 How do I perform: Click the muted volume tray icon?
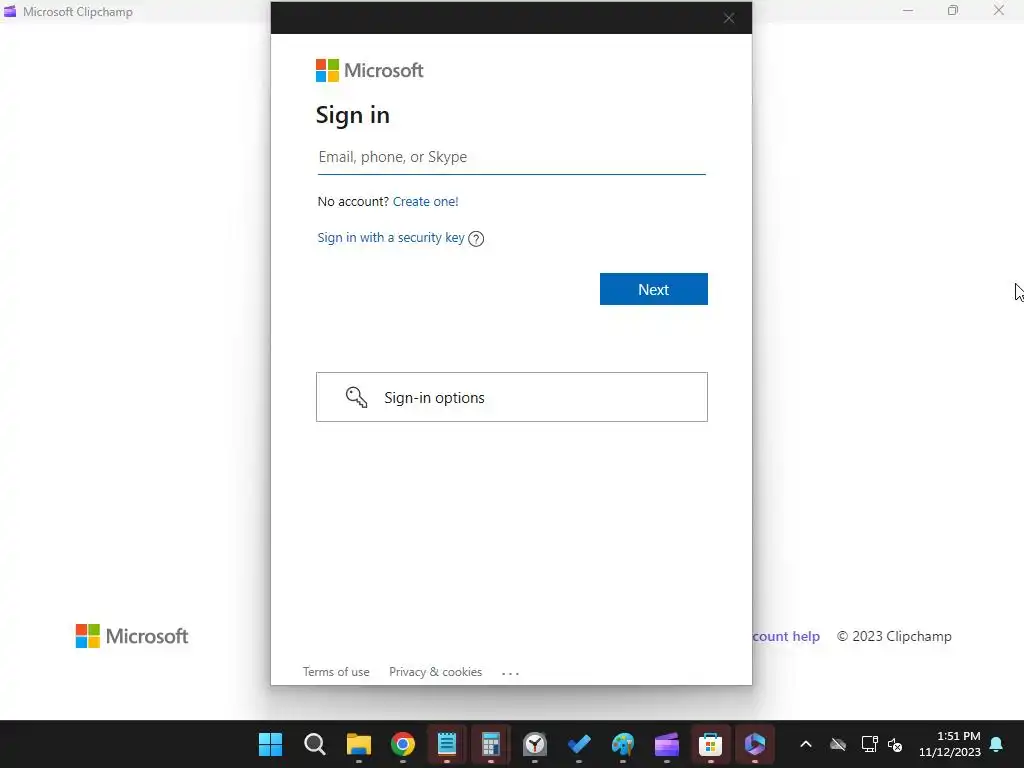pyautogui.click(x=895, y=744)
